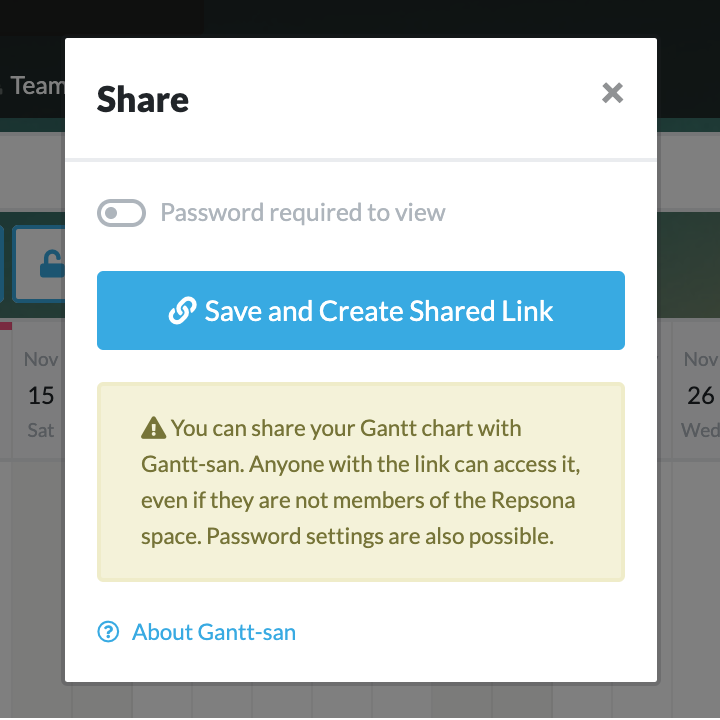The image size is (720, 720).
Task: Click the Password required to view label
Action: coord(303,213)
